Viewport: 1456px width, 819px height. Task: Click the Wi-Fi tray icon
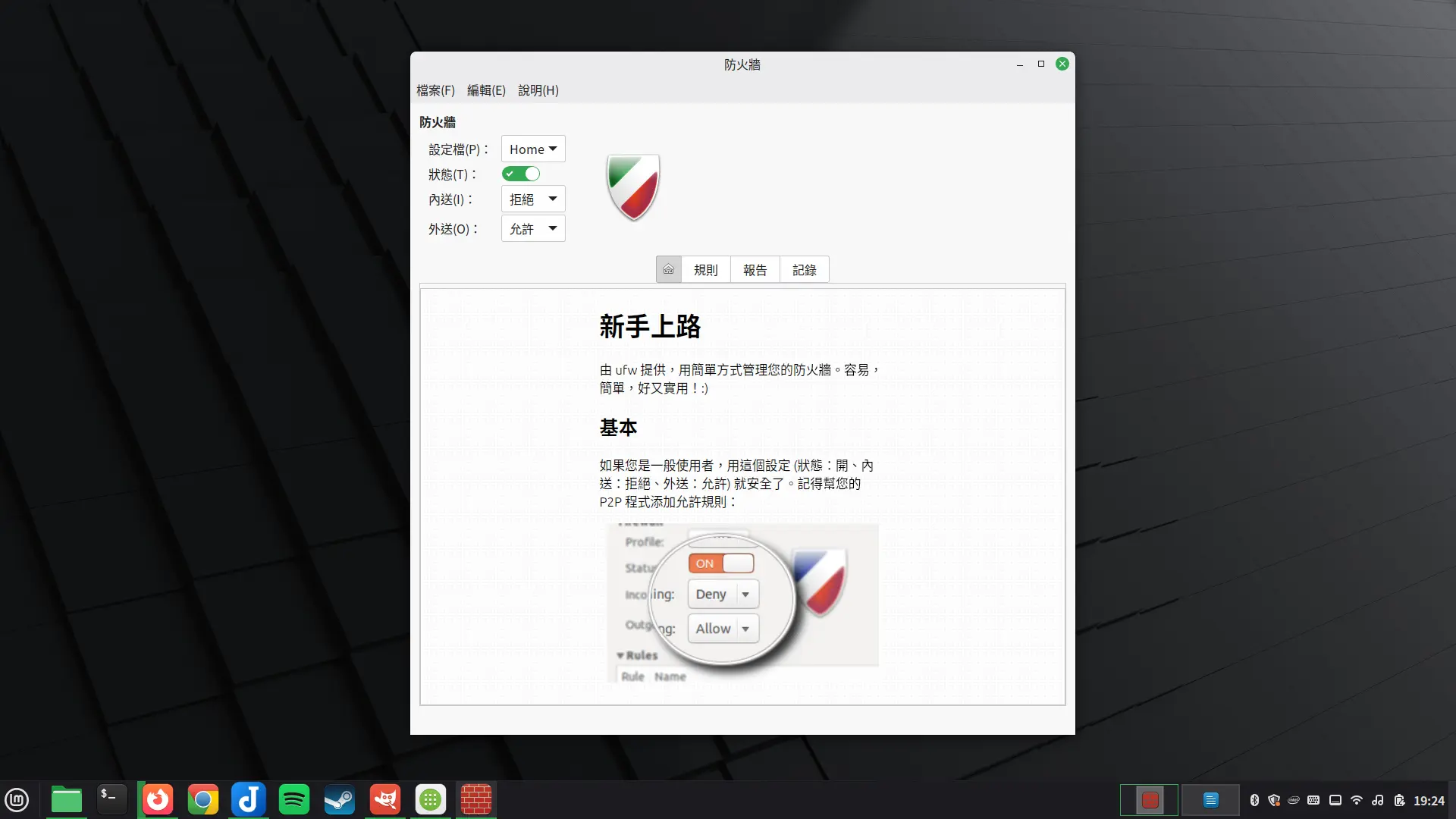point(1356,800)
